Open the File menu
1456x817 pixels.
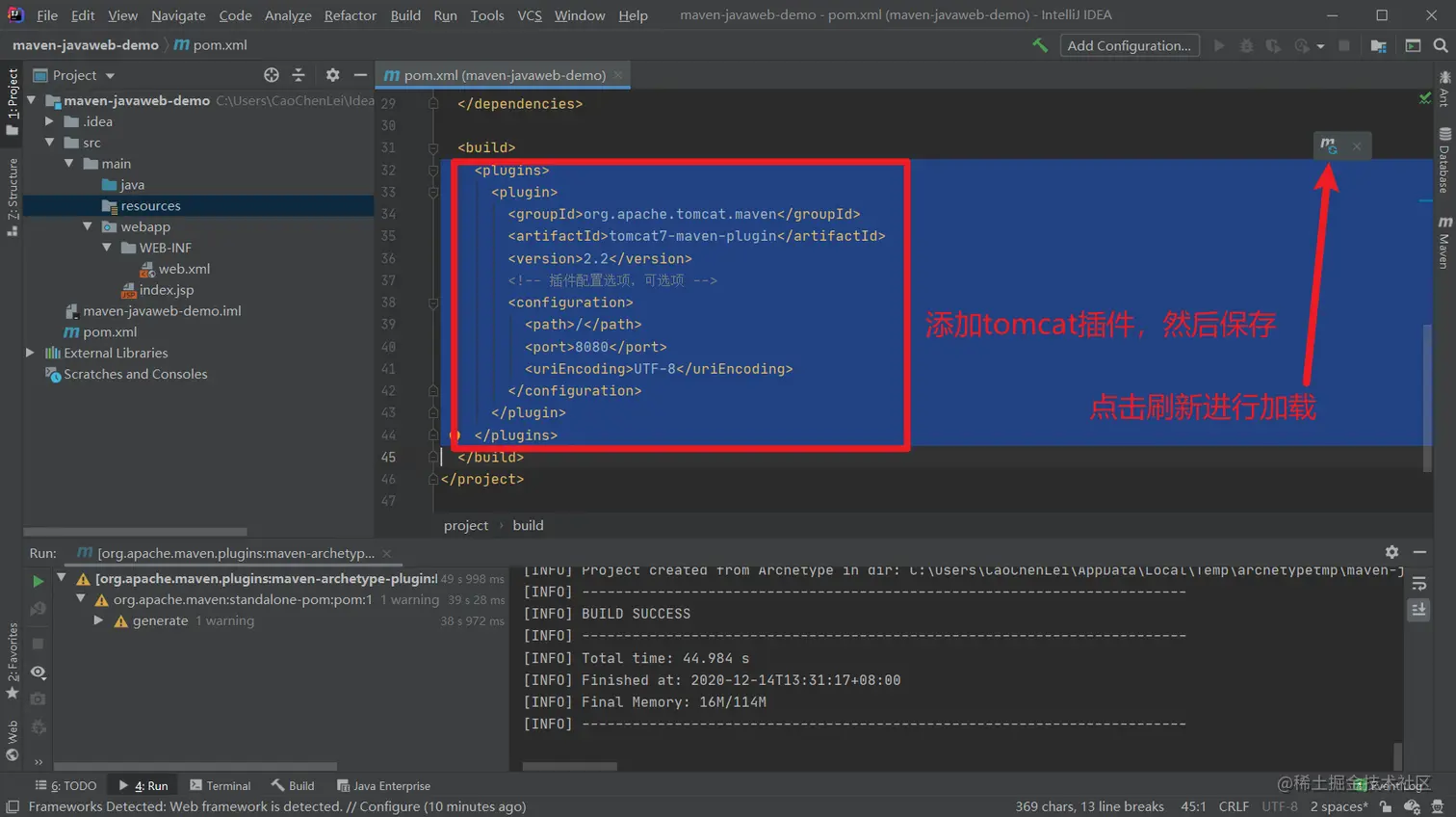[x=47, y=15]
